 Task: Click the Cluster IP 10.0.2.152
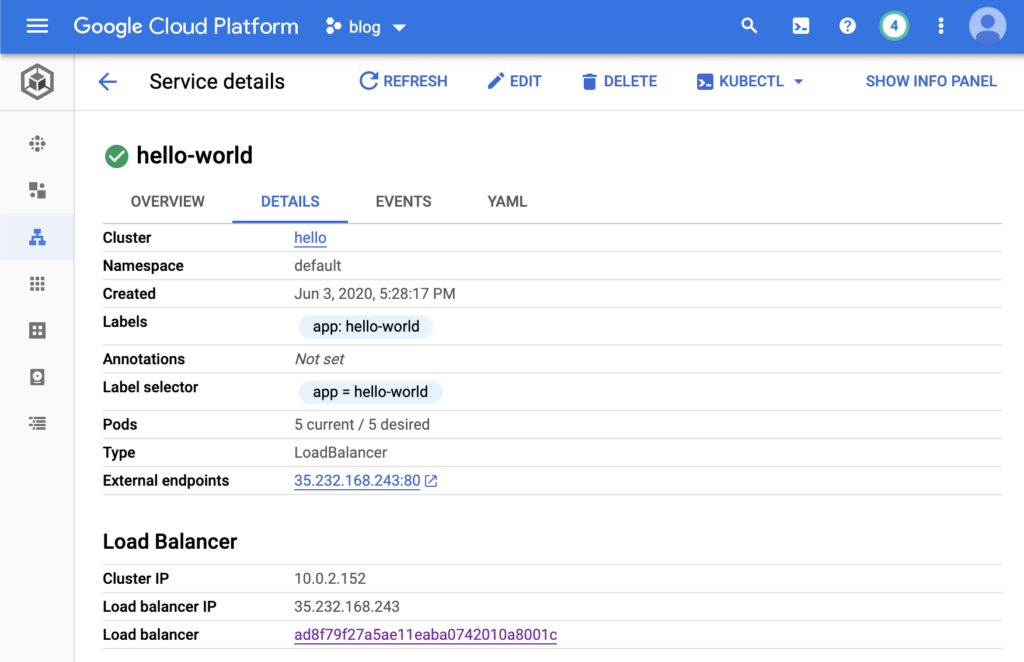click(x=330, y=578)
